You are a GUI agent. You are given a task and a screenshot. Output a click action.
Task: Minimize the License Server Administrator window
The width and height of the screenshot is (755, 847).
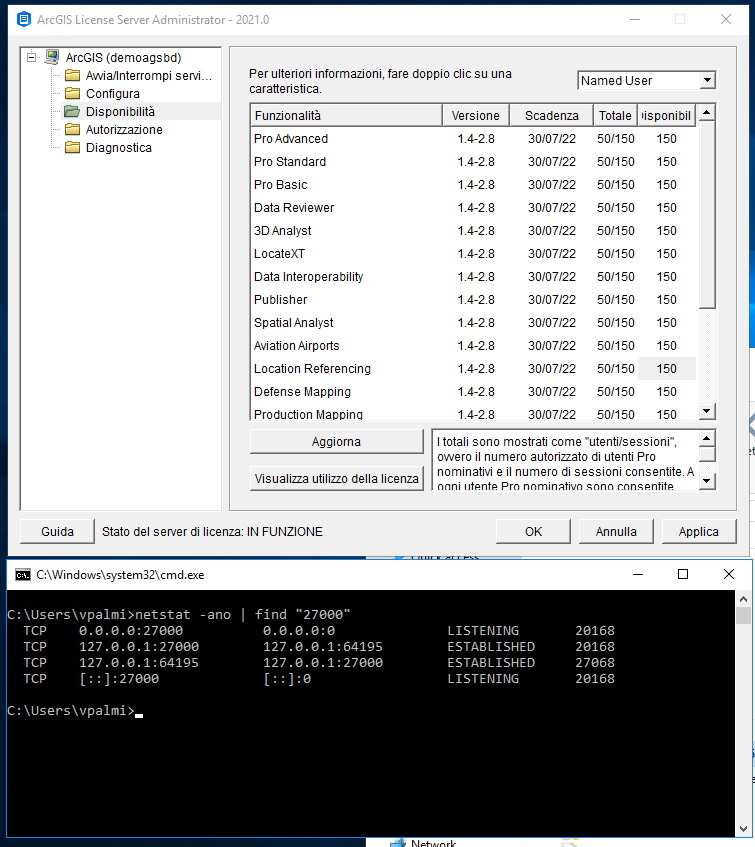[635, 19]
